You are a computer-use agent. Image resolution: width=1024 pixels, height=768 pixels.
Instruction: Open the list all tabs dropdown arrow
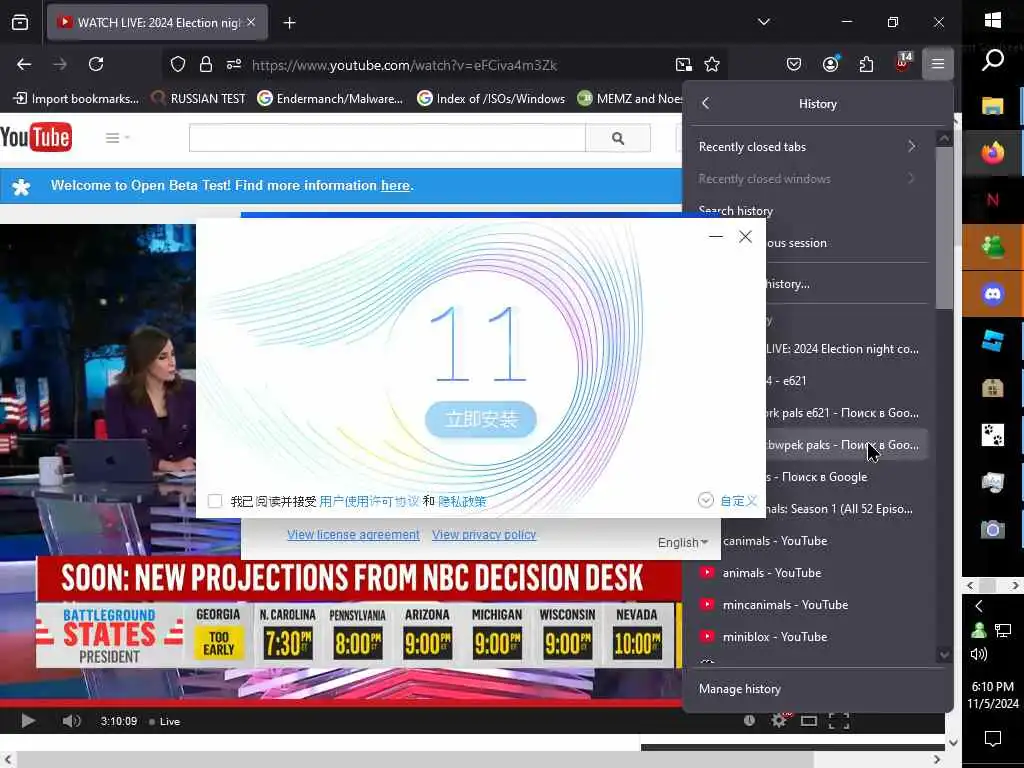tap(763, 22)
